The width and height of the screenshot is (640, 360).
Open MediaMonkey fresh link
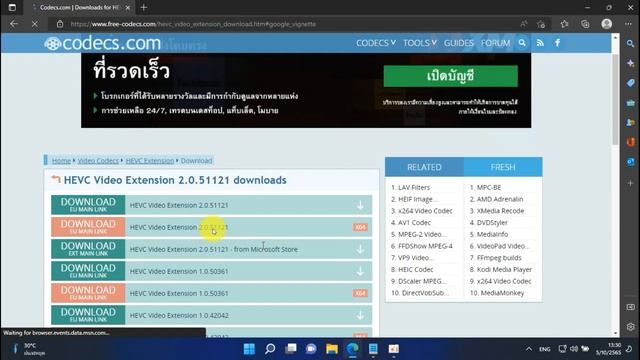(502, 293)
